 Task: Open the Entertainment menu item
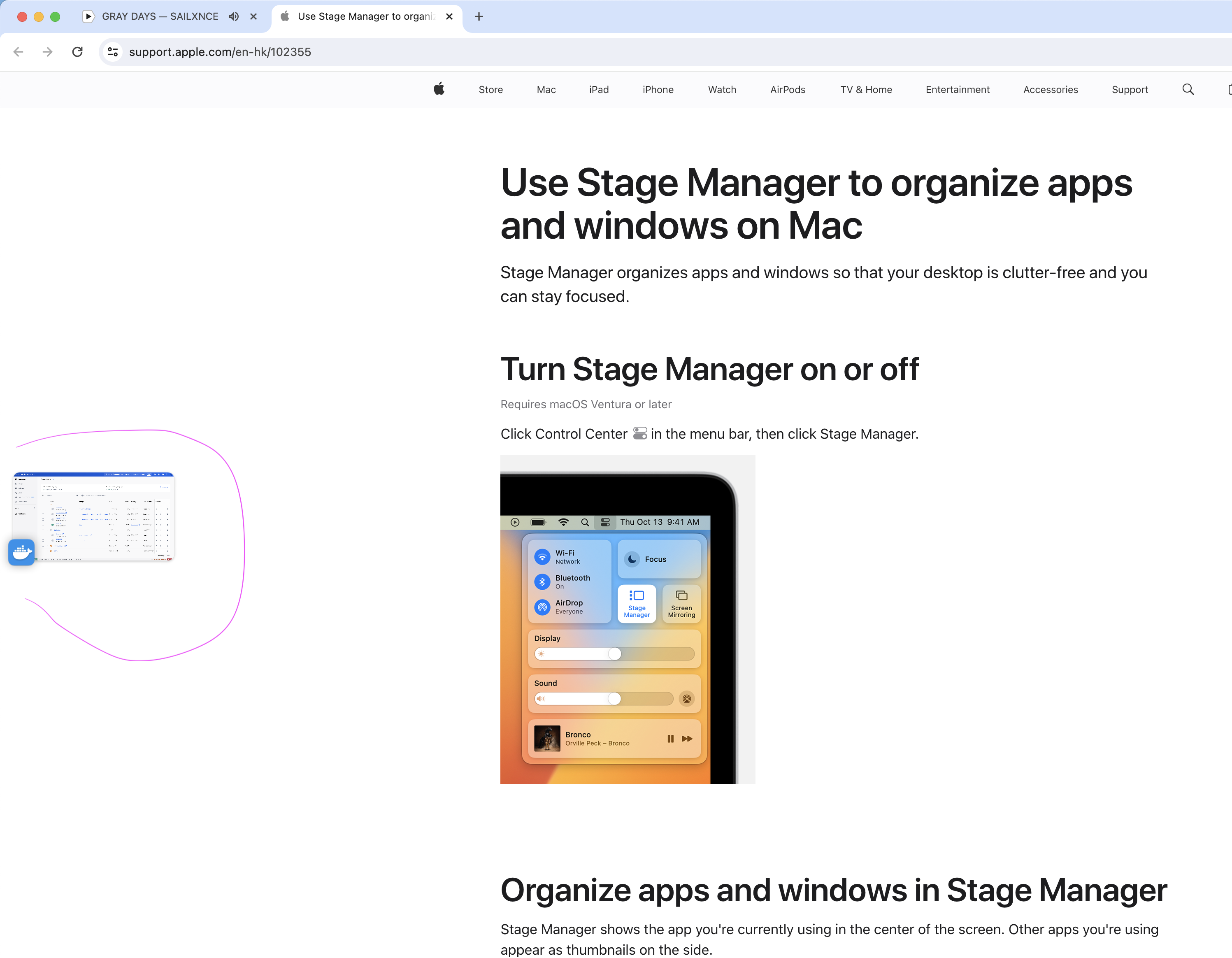[x=957, y=89]
